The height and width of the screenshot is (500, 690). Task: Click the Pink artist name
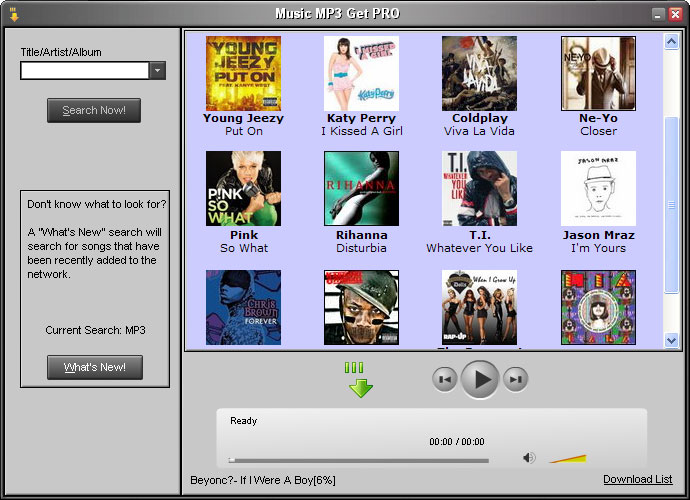click(x=244, y=235)
